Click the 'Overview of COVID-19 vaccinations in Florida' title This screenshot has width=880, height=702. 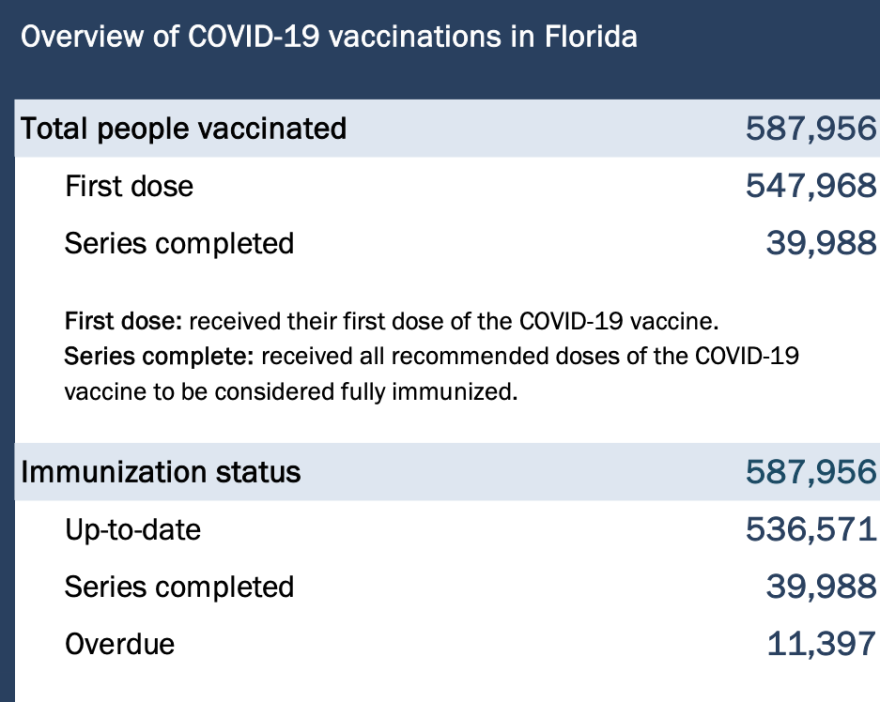329,38
